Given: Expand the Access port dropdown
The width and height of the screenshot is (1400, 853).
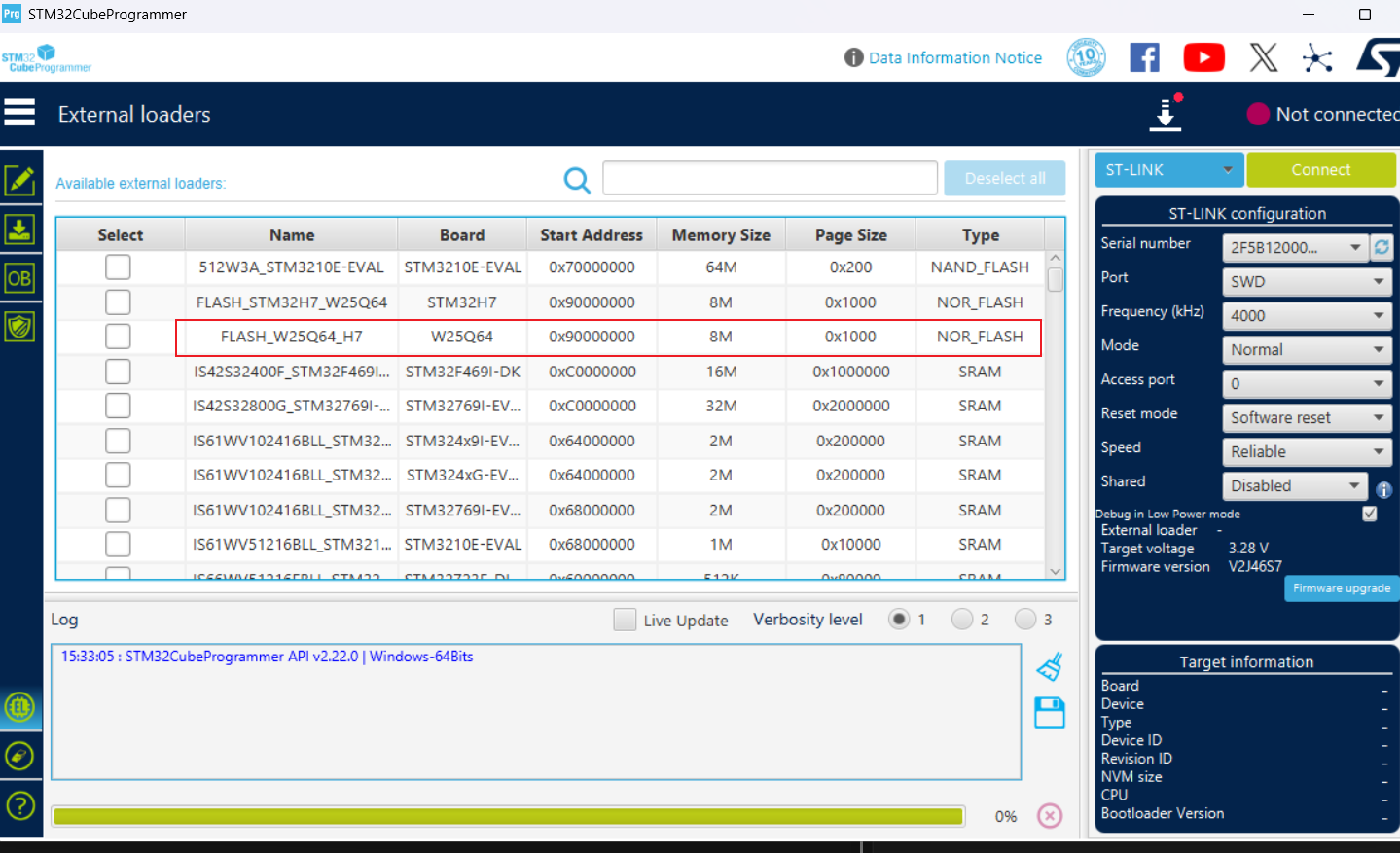Looking at the screenshot, I should tap(1307, 384).
